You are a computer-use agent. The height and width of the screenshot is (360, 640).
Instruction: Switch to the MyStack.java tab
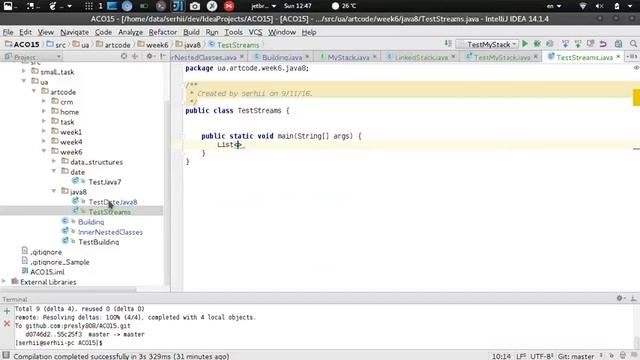coord(348,57)
